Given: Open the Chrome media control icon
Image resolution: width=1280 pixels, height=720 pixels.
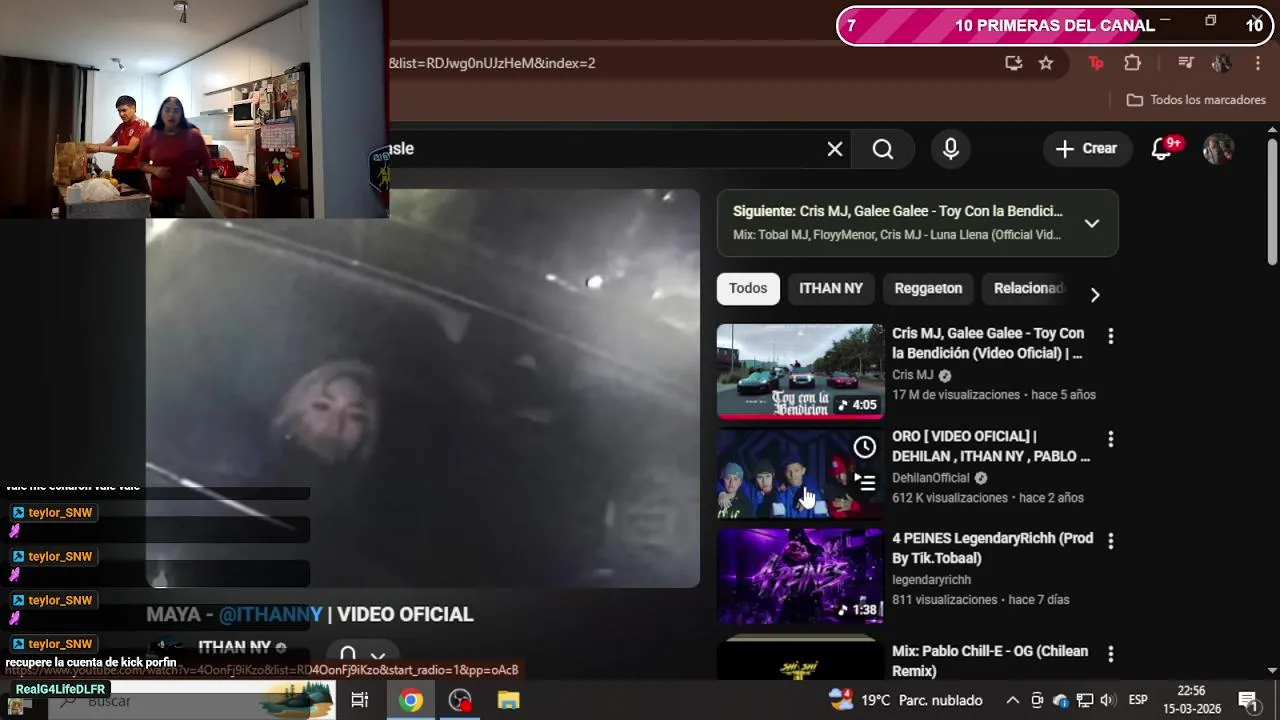Looking at the screenshot, I should [1186, 63].
